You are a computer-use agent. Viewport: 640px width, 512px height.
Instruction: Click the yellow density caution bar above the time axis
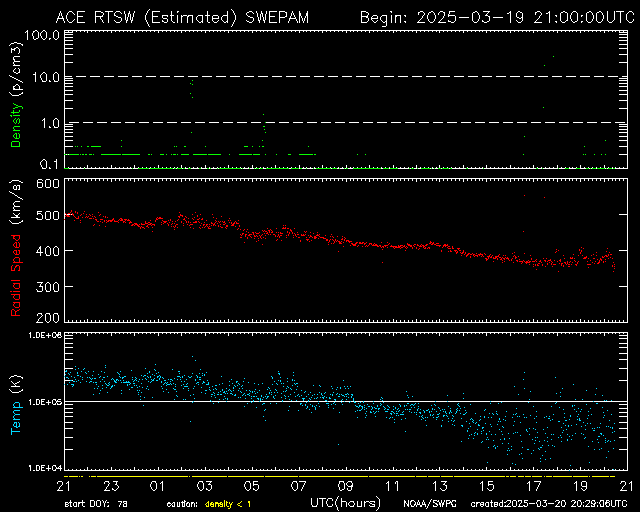[340, 476]
